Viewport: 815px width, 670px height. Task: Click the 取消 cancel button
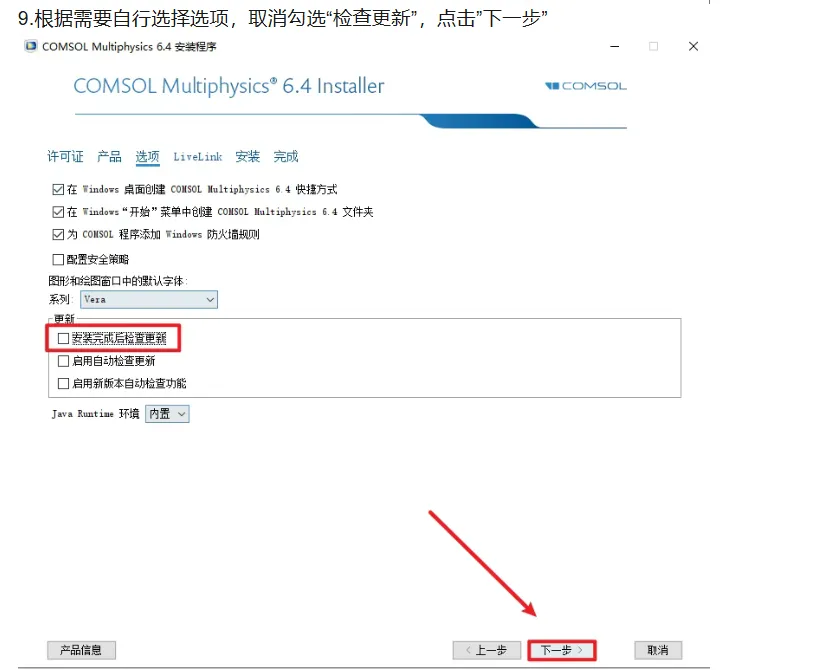pos(658,650)
